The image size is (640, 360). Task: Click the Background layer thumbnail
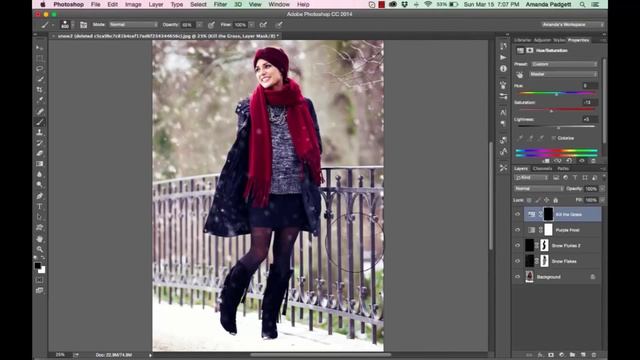click(529, 276)
